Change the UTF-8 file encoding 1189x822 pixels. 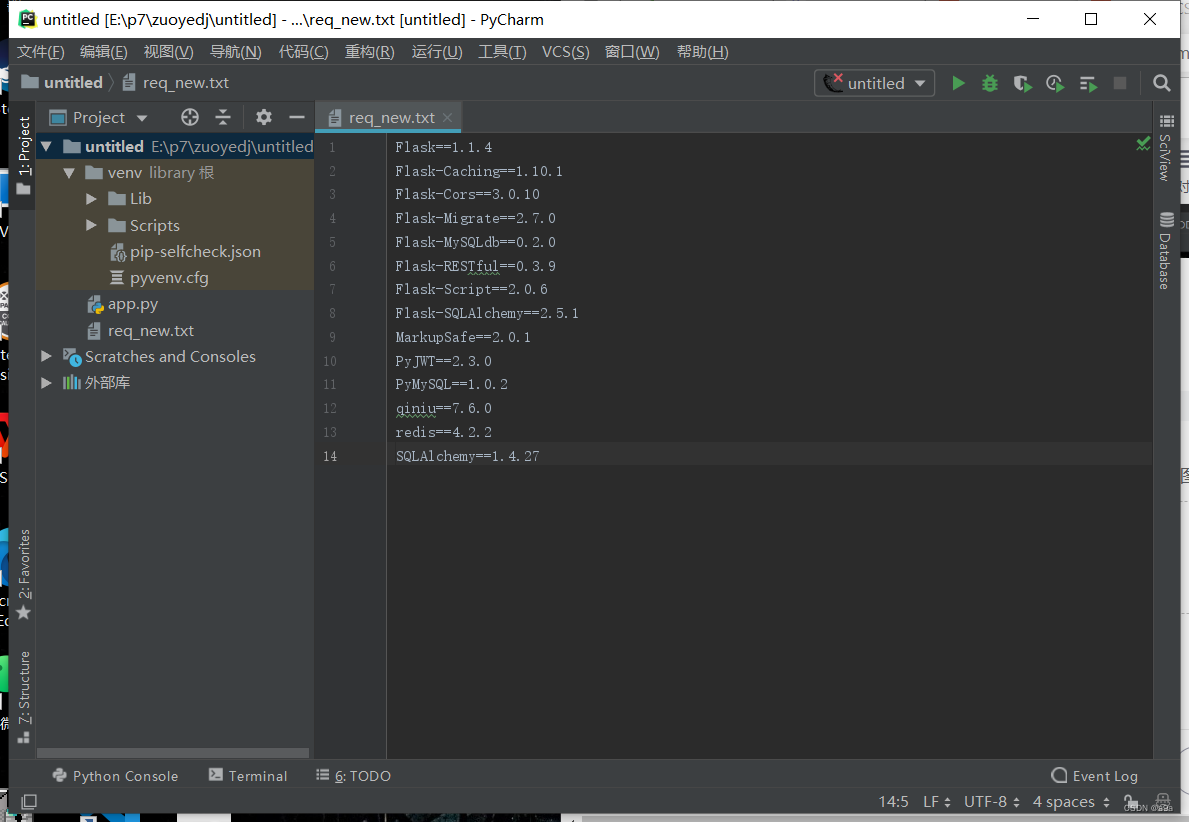click(991, 802)
